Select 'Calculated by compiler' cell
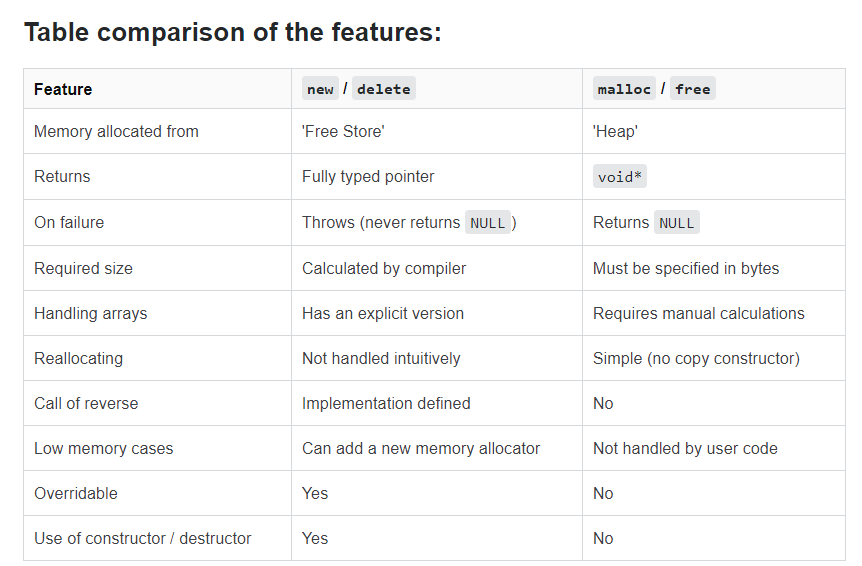Screen dimensions: 862x566 point(384,268)
